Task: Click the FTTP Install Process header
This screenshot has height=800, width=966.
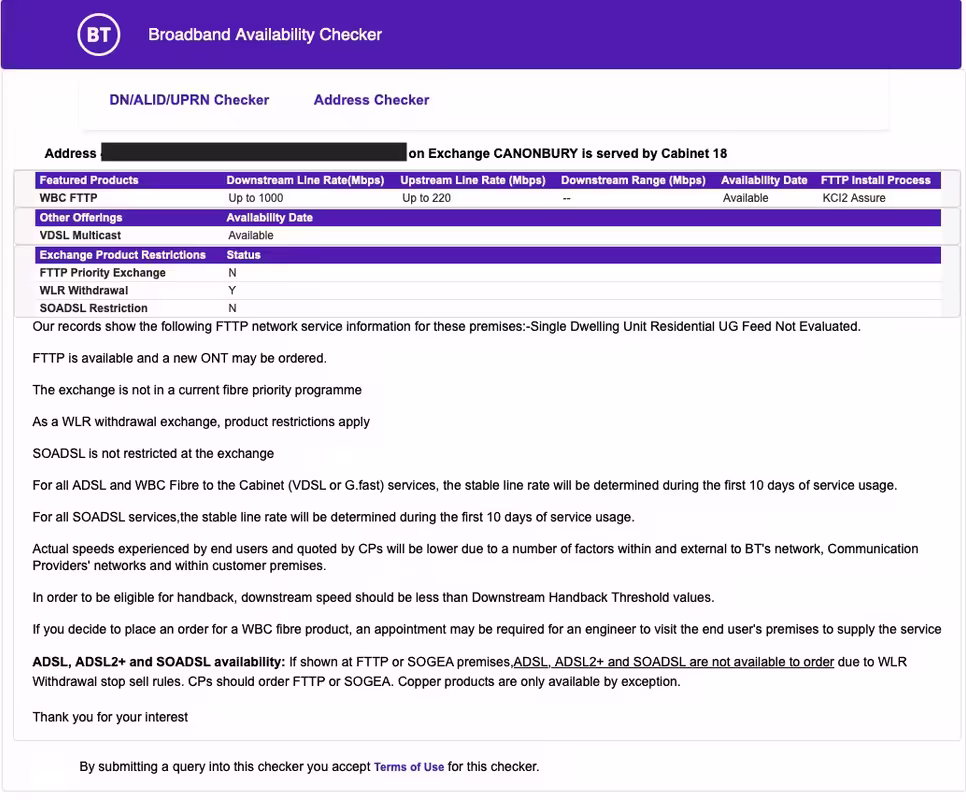Action: pos(875,180)
